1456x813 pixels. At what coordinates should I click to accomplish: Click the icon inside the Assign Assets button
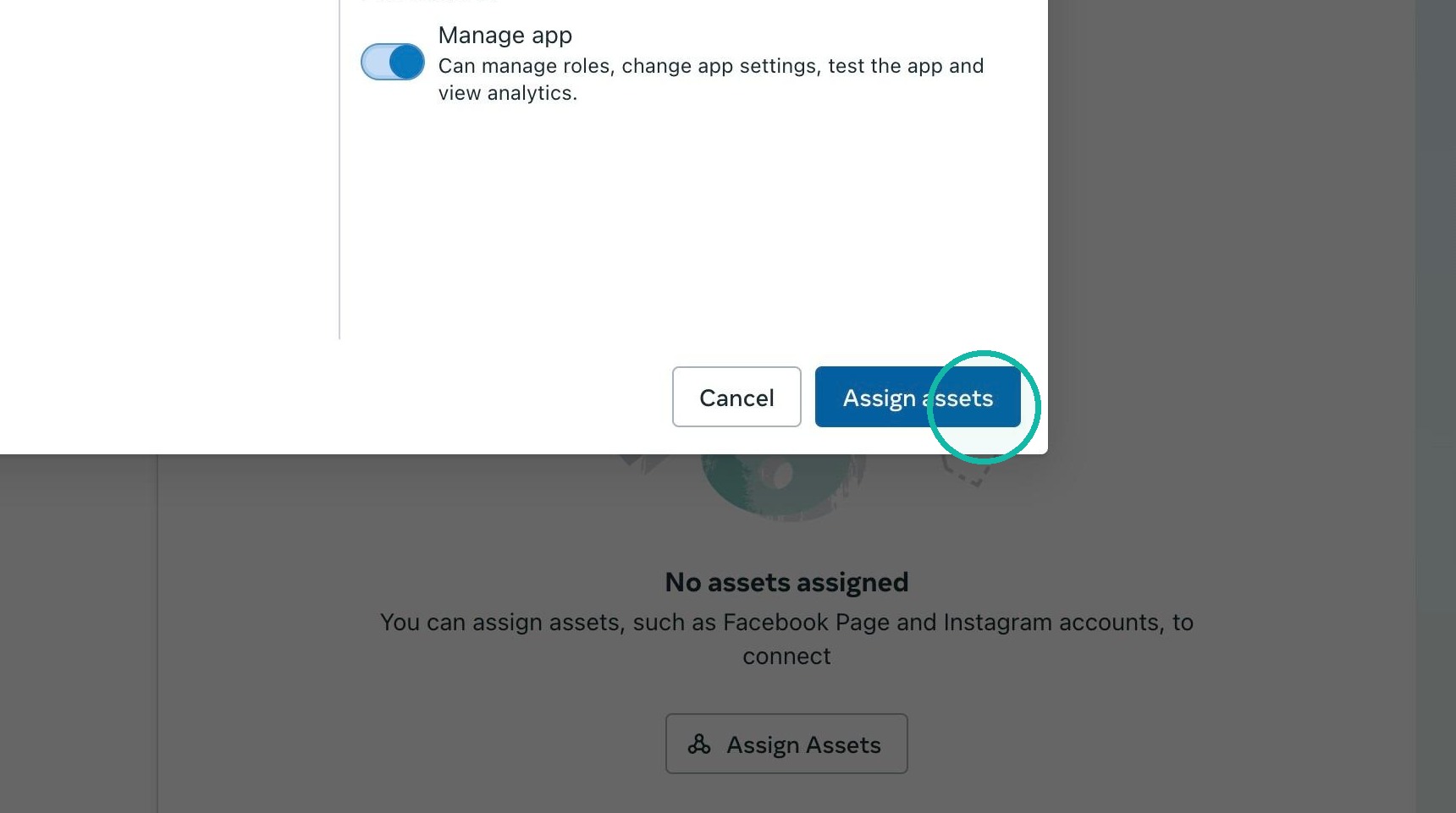[699, 744]
